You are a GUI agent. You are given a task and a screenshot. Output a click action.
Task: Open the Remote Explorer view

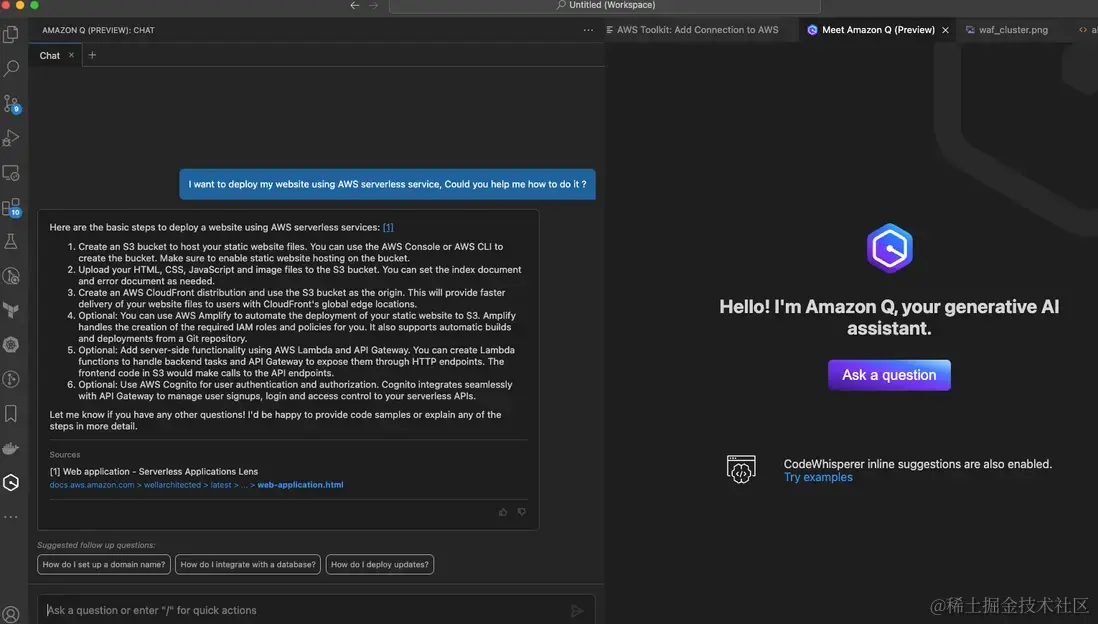(x=11, y=172)
